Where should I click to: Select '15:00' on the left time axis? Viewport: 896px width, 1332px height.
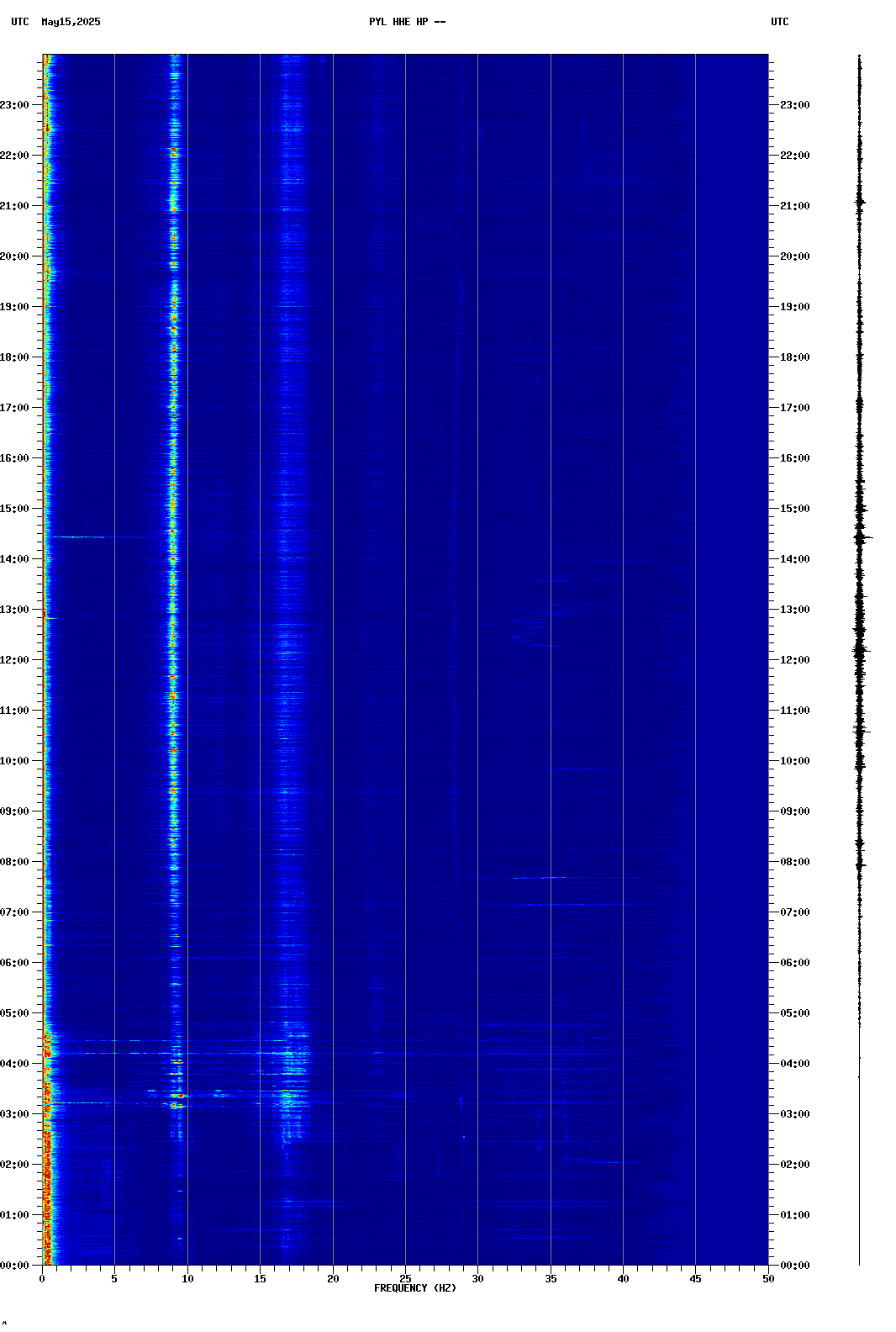point(14,509)
